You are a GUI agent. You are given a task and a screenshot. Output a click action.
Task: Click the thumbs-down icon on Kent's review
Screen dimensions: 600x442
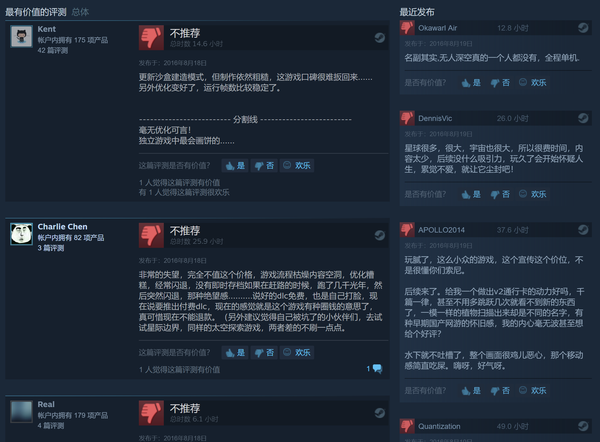click(151, 38)
